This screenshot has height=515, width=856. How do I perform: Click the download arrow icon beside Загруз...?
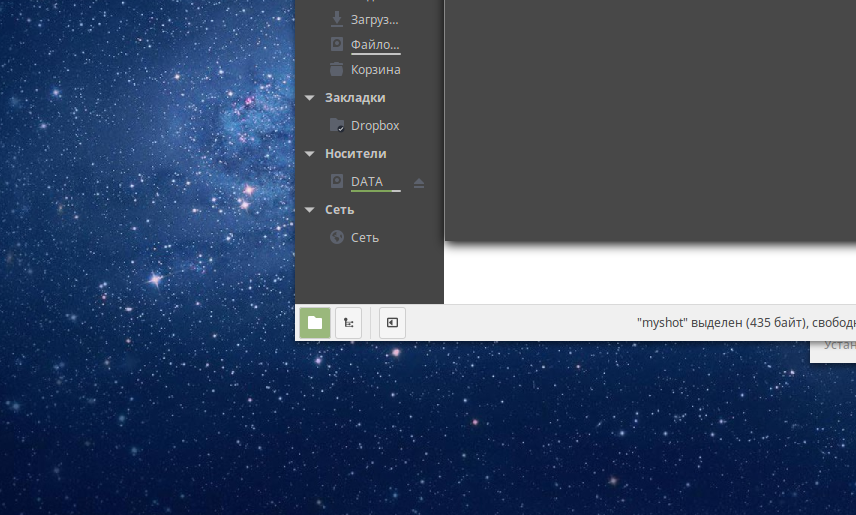pyautogui.click(x=337, y=19)
